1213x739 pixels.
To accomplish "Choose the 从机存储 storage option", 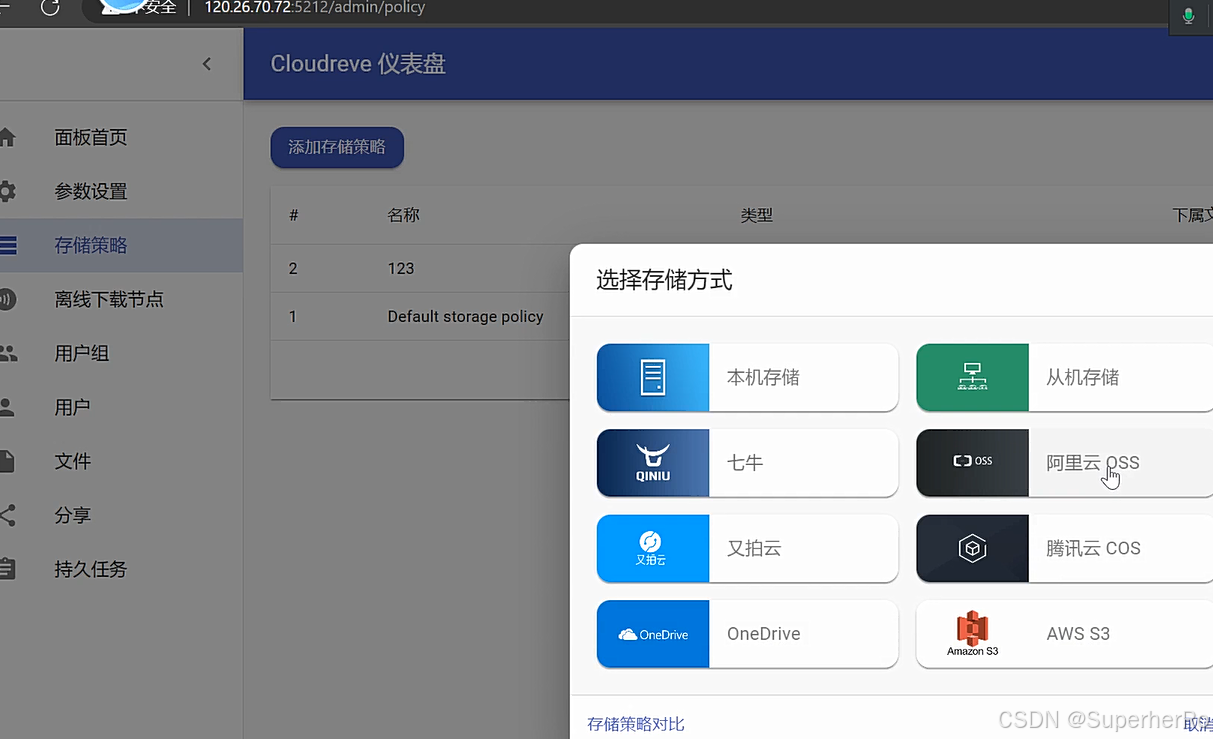I will tap(1065, 377).
